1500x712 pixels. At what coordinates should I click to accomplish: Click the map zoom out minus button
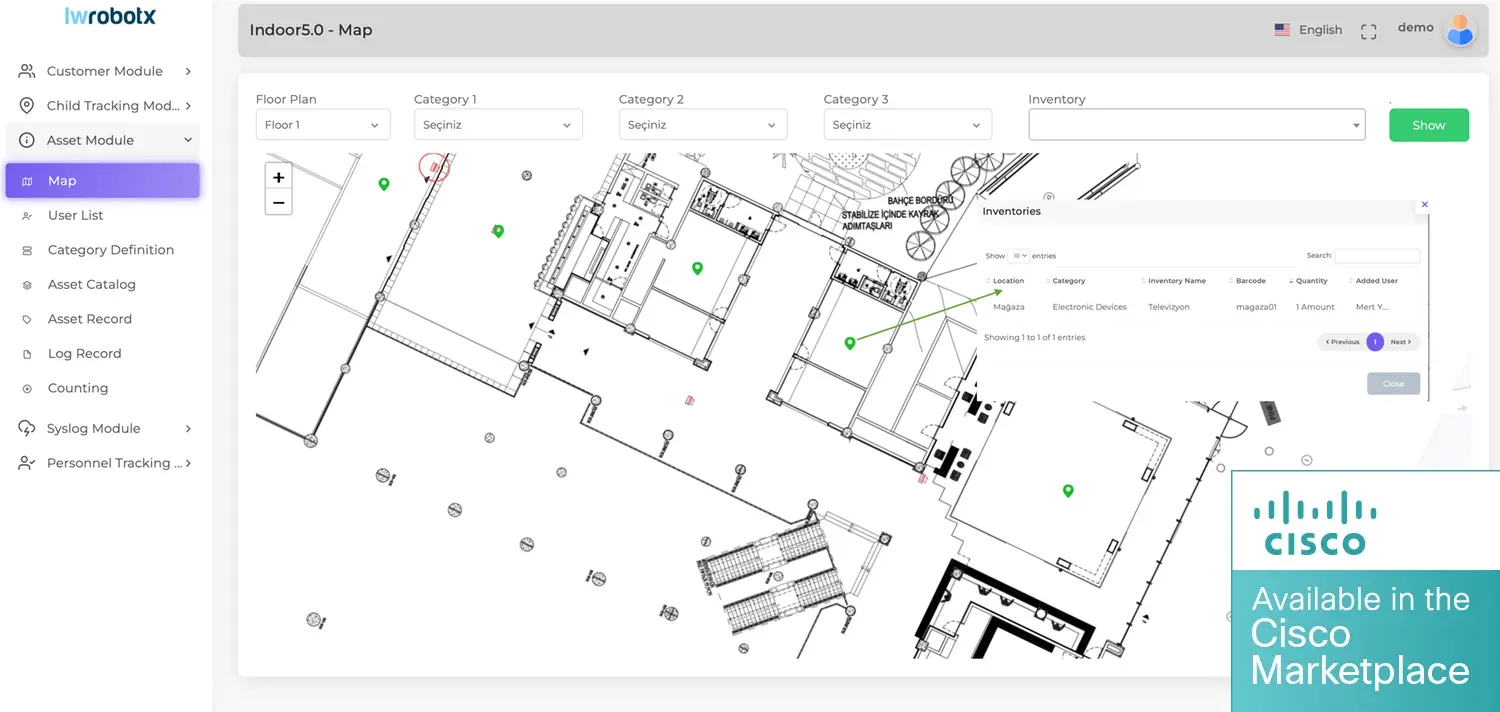tap(278, 202)
